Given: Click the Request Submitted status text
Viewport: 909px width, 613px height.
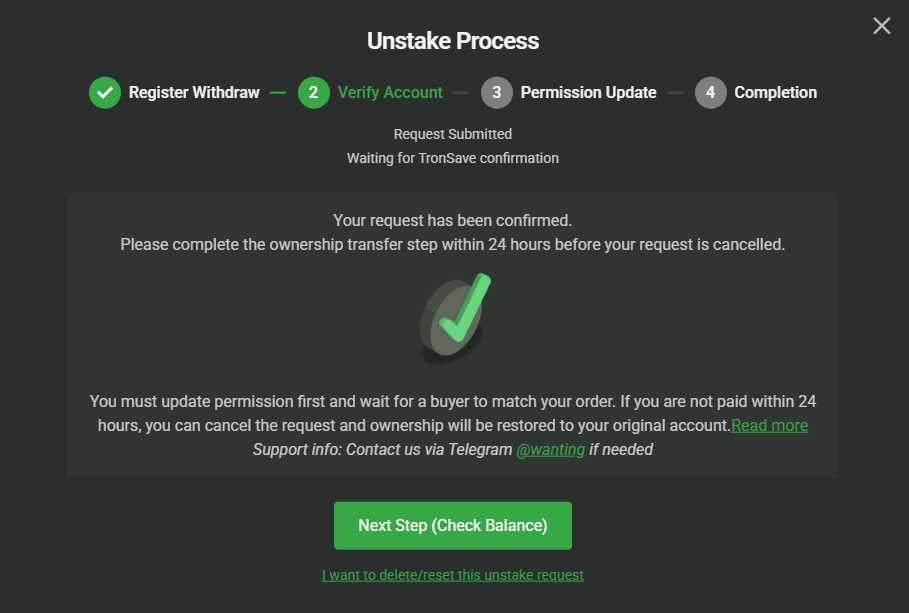Looking at the screenshot, I should 453,134.
